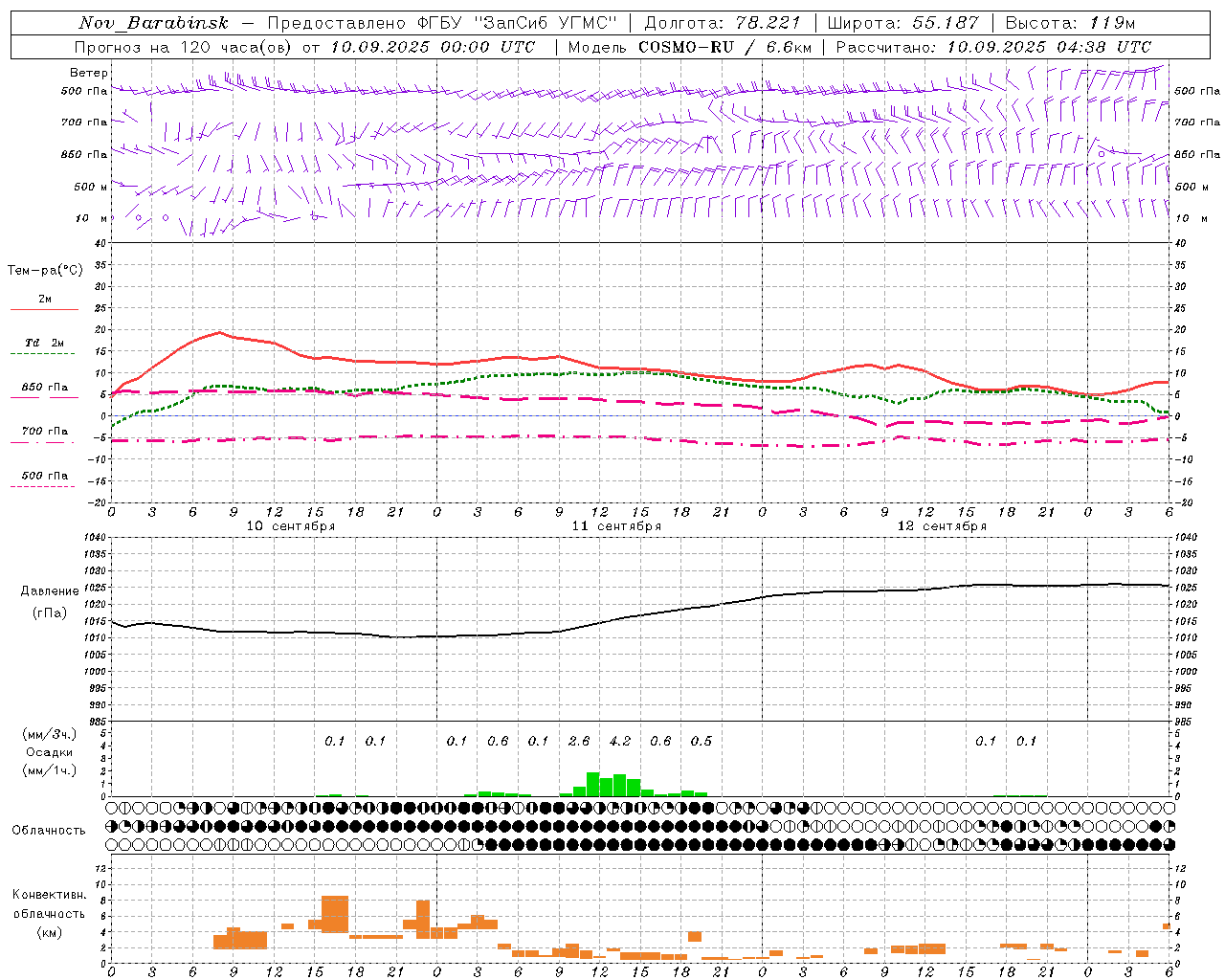1225x980 pixels.
Task: Click the Ветер wind panel label
Action: click(x=89, y=73)
